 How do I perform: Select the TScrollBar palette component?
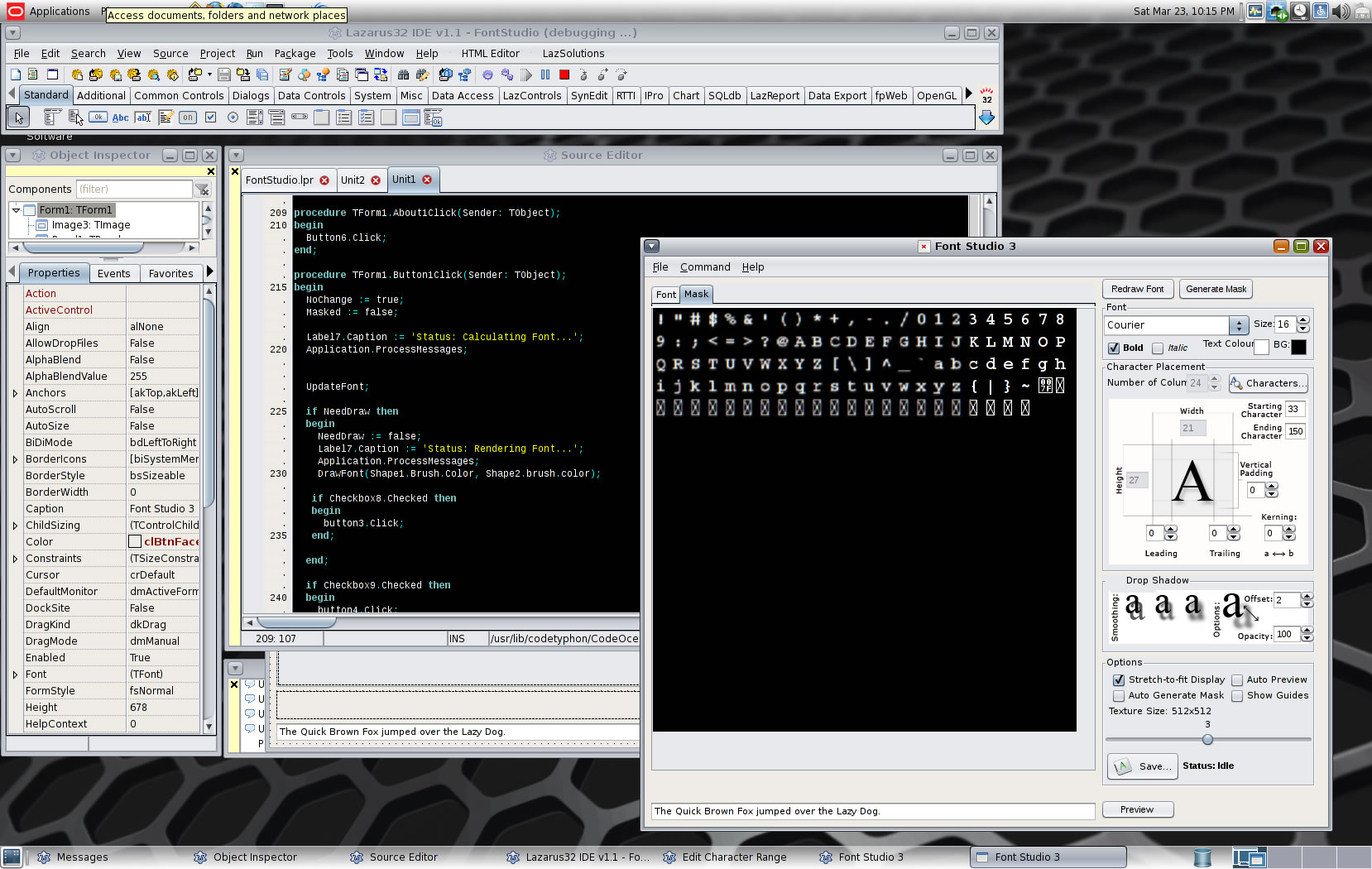300,118
